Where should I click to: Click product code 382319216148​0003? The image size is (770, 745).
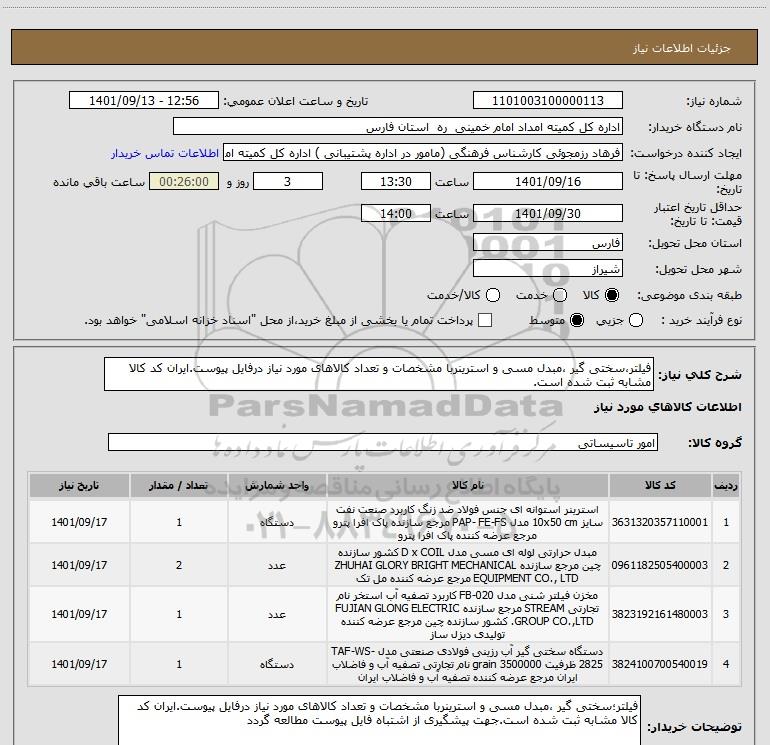[660, 614]
